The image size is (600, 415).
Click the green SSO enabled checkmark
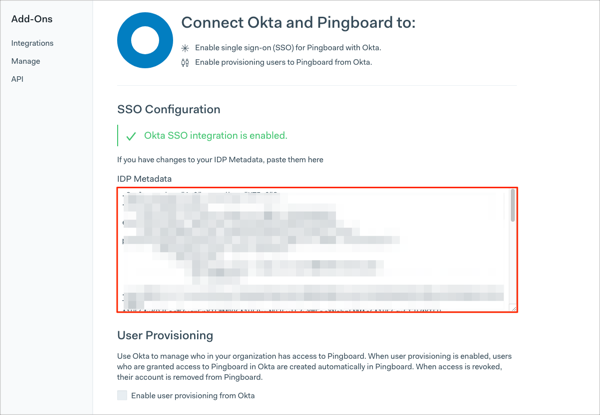click(x=131, y=136)
